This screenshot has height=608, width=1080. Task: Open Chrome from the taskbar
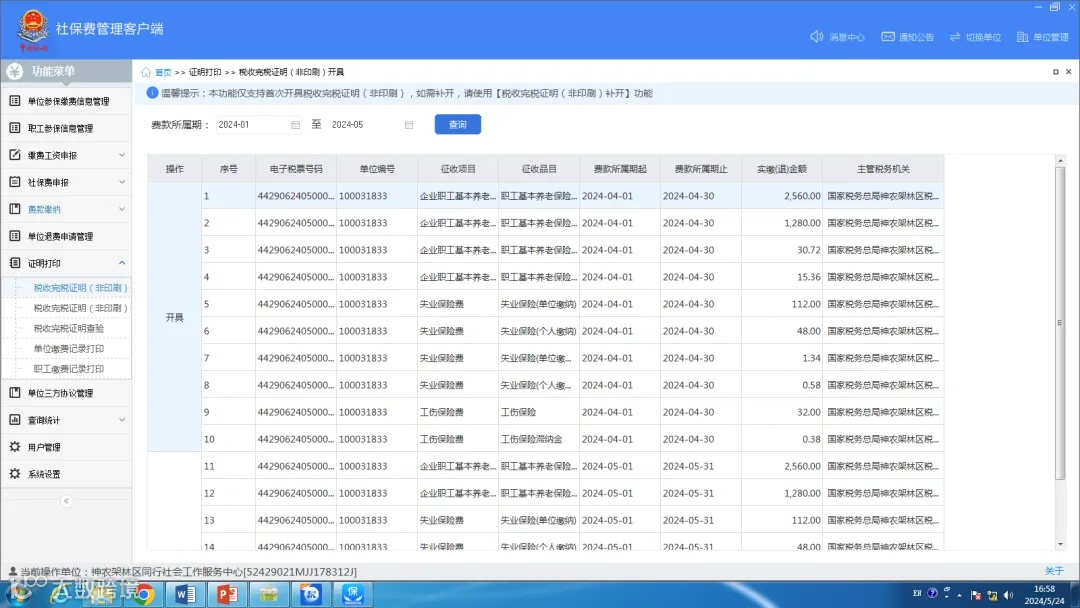[143, 594]
